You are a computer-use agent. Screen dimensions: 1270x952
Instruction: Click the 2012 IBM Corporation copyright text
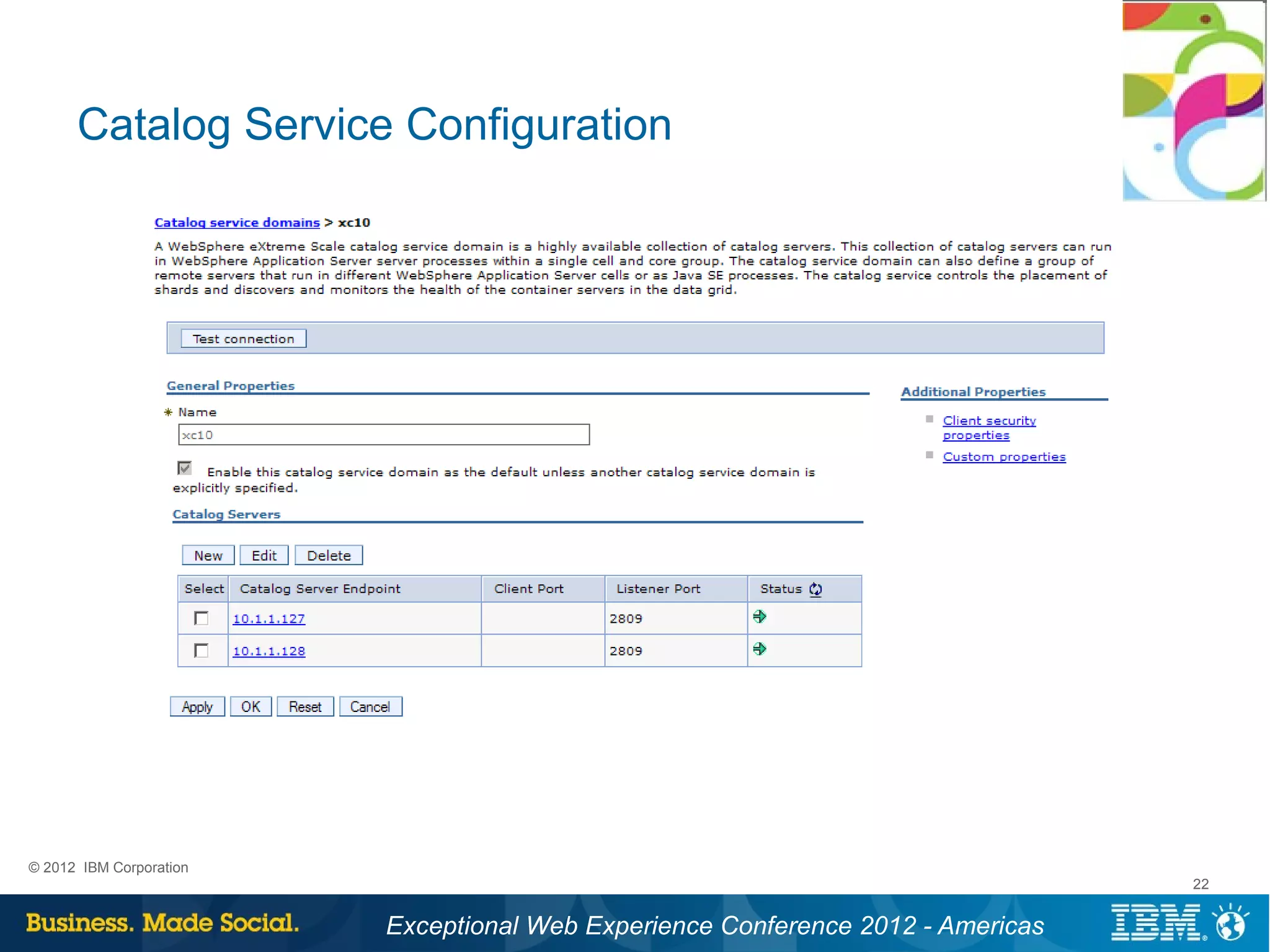(x=109, y=868)
